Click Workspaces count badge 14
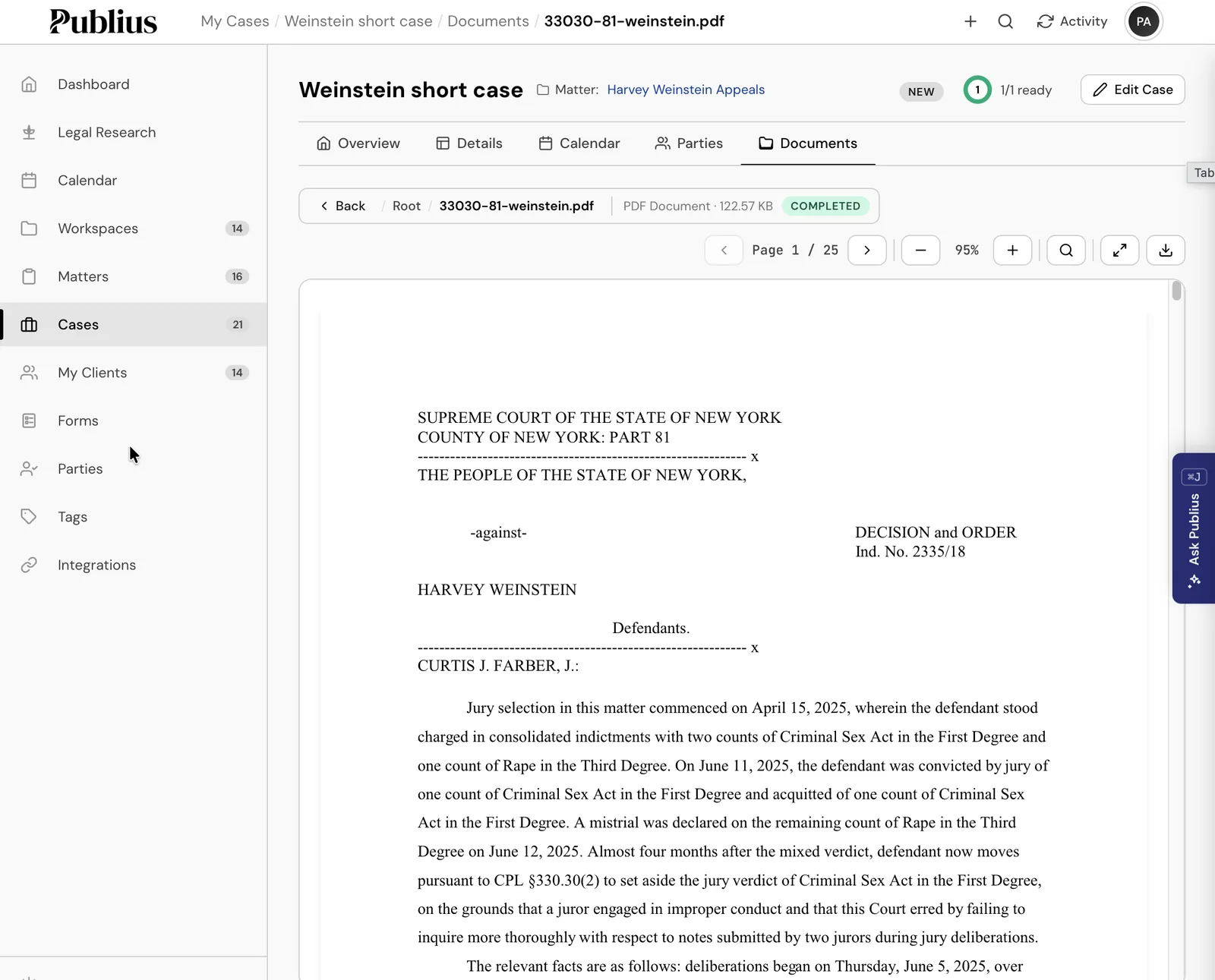The height and width of the screenshot is (980, 1215). point(237,228)
